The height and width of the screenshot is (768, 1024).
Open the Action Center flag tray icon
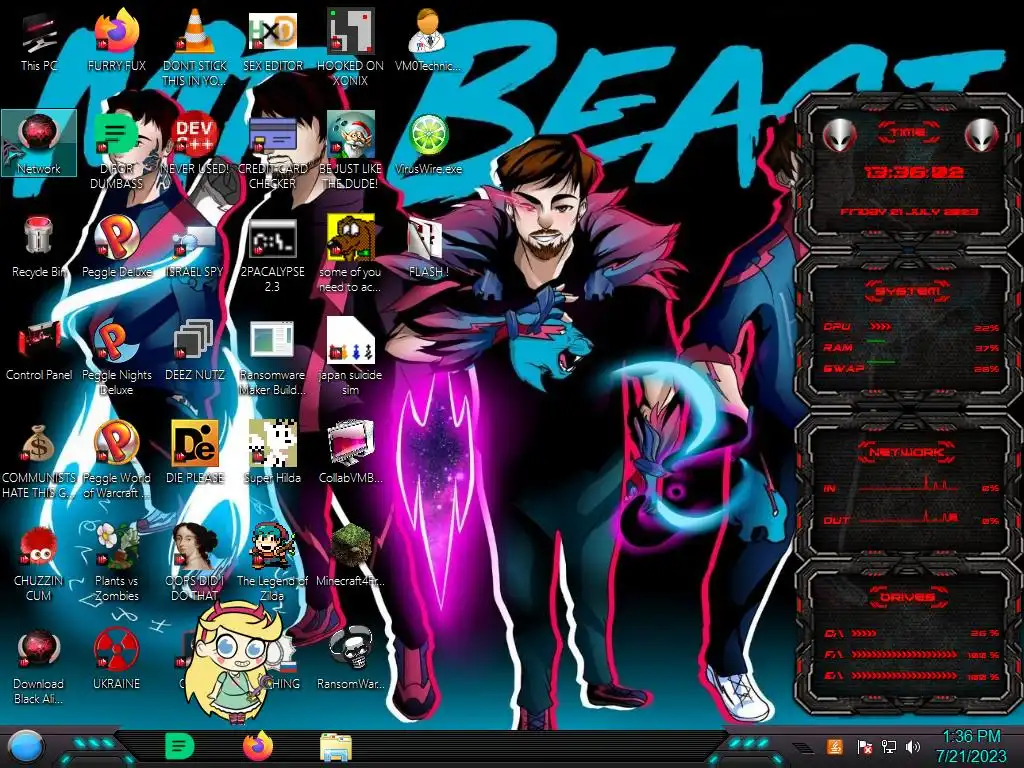pyautogui.click(x=863, y=746)
